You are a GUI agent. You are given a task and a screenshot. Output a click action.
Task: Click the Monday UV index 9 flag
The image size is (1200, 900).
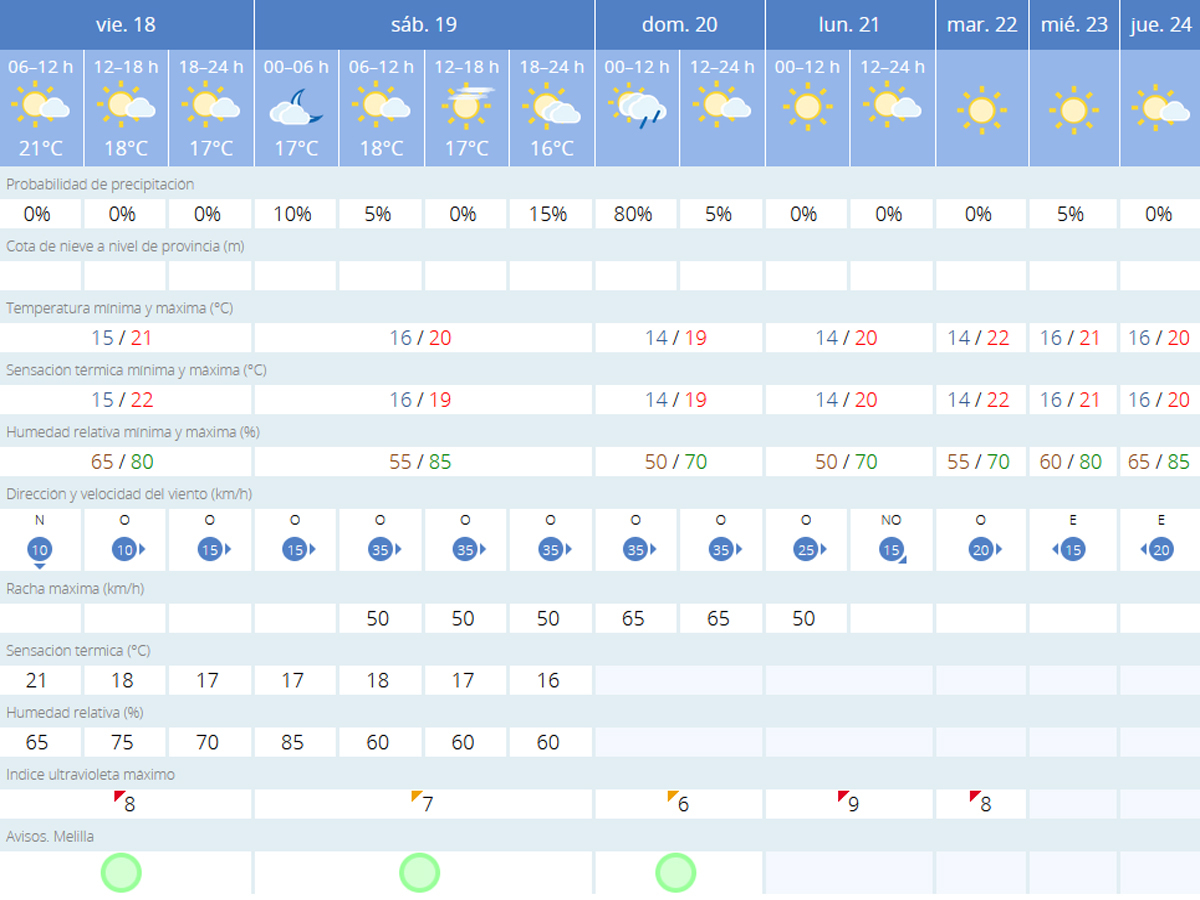(843, 796)
